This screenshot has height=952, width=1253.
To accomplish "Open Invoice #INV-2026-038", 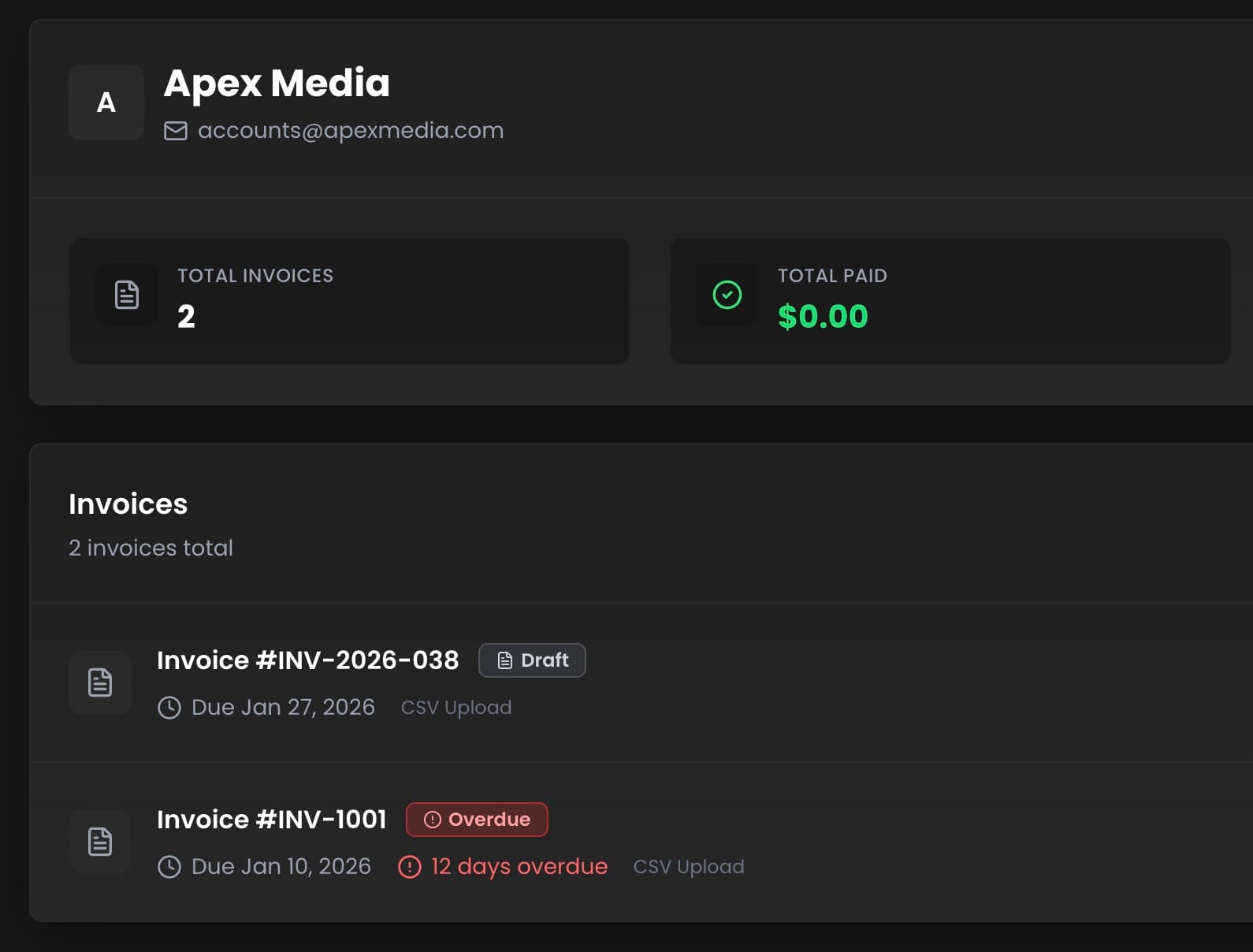I will pyautogui.click(x=307, y=660).
